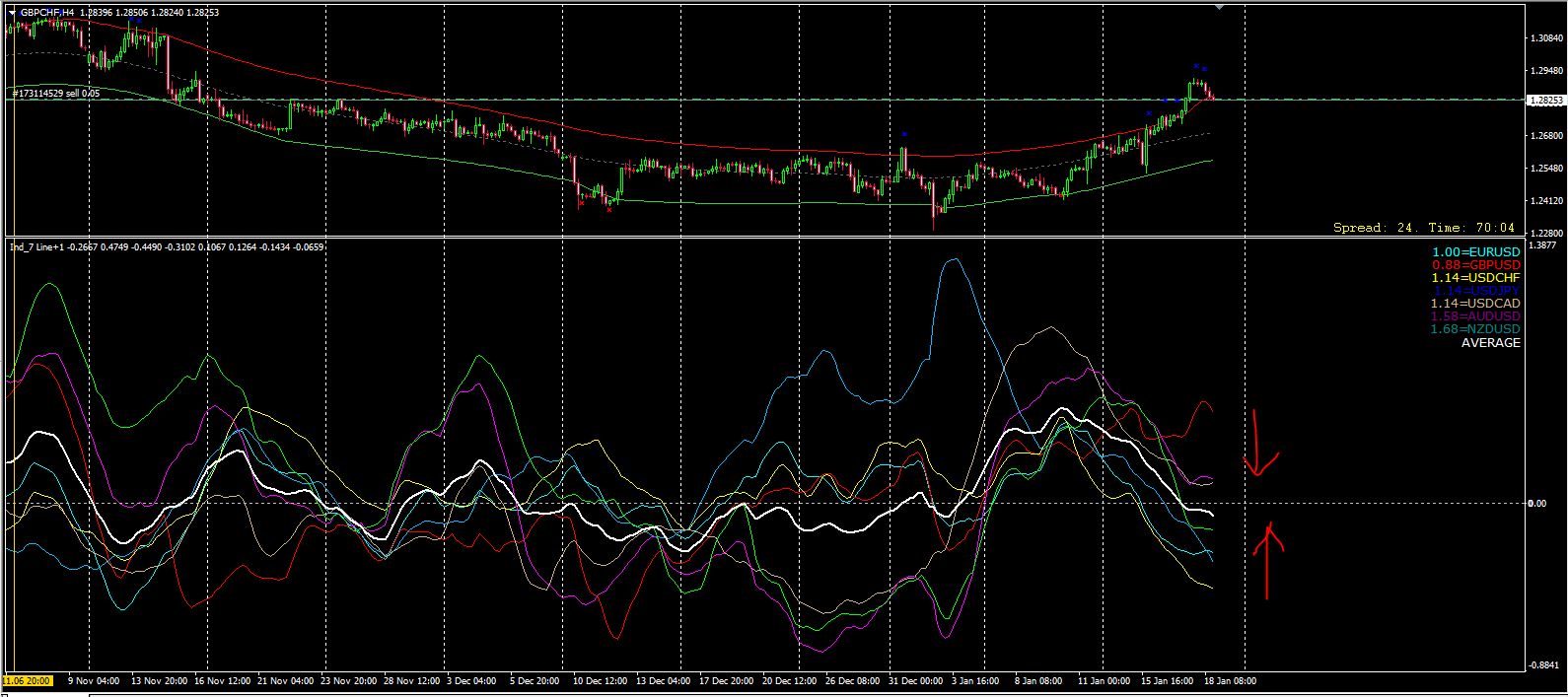Viewport: 1568px width, 697px height.
Task: Click the 28 Nov 12:00 time label
Action: [411, 680]
